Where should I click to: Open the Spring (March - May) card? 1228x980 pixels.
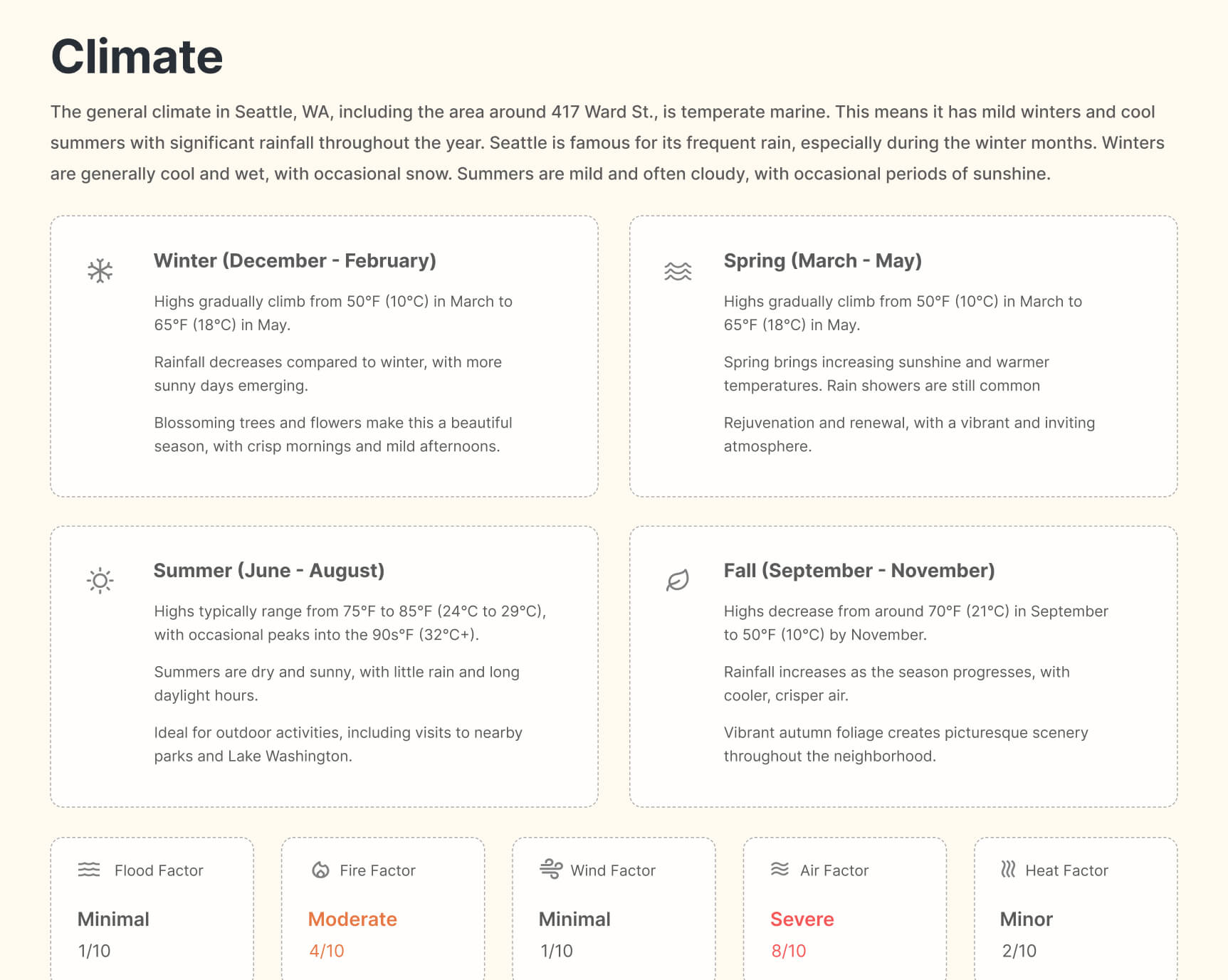pyautogui.click(x=823, y=260)
